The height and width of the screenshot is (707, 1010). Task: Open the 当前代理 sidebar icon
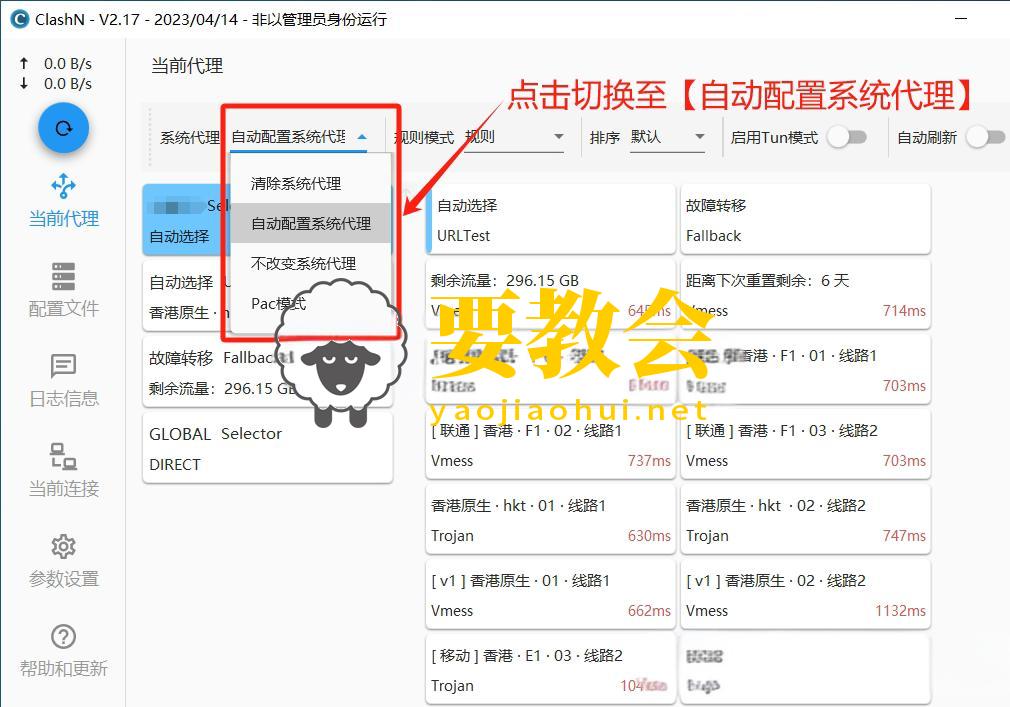click(x=63, y=186)
